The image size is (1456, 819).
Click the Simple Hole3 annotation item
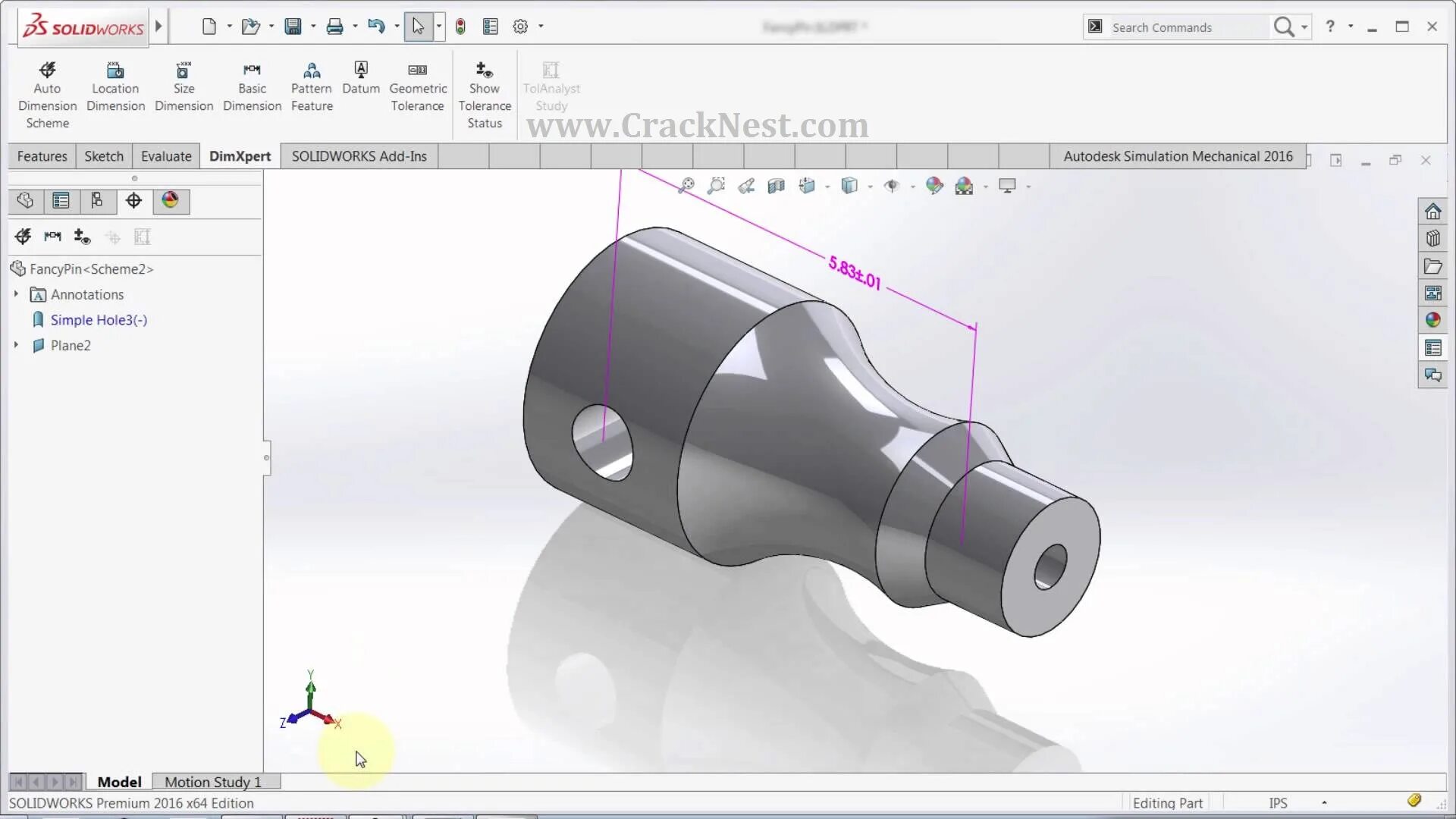[98, 319]
